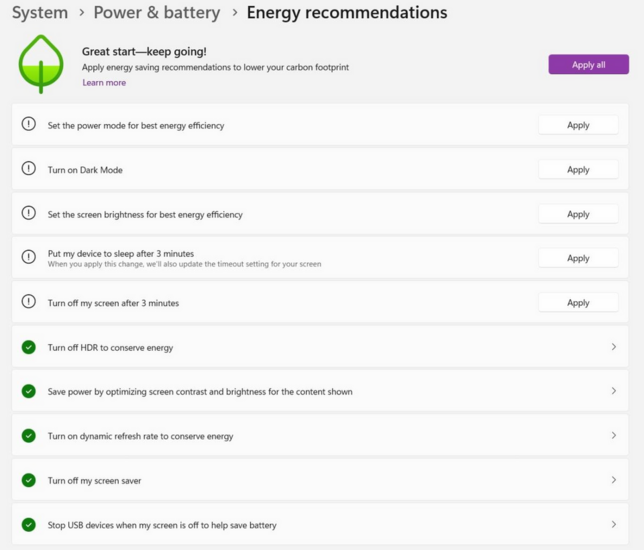This screenshot has height=550, width=644.
Task: Apply the Turn on Dark Mode recommendation
Action: click(578, 169)
